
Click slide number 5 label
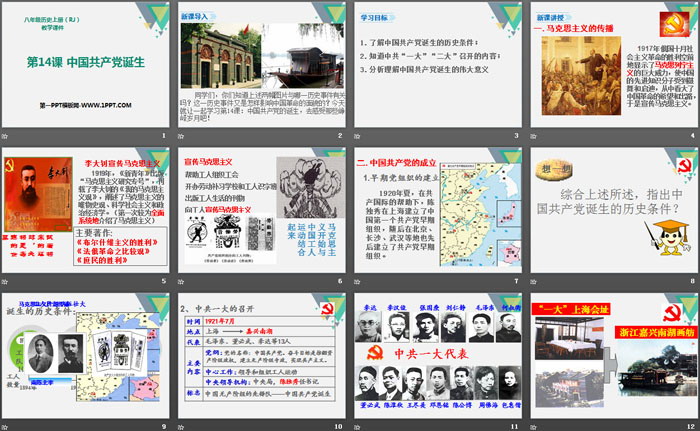(164, 281)
